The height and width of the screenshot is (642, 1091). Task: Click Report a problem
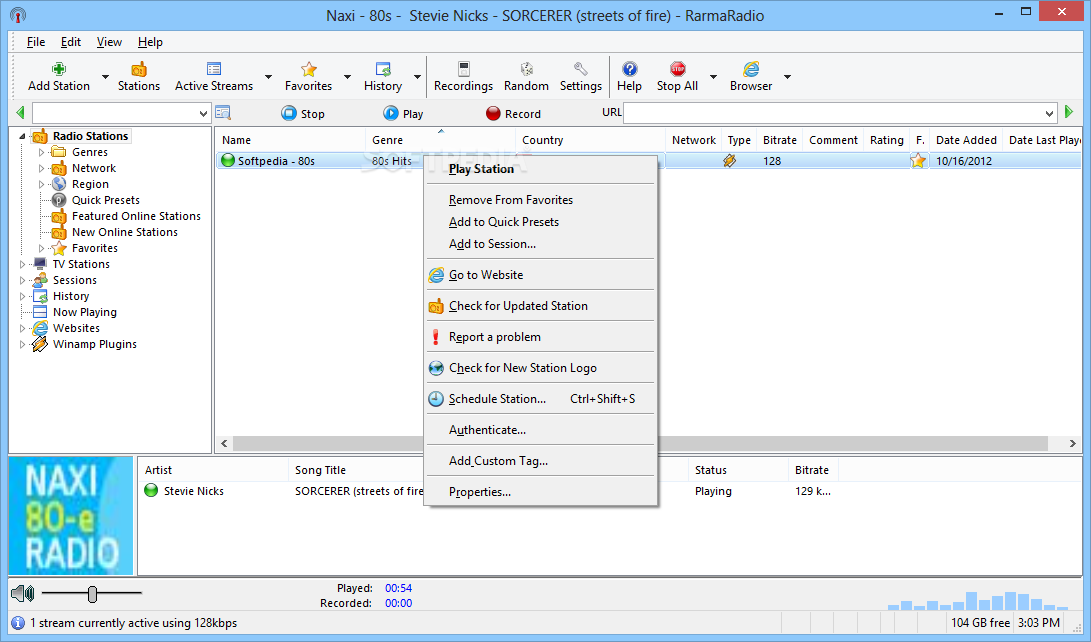(541, 337)
